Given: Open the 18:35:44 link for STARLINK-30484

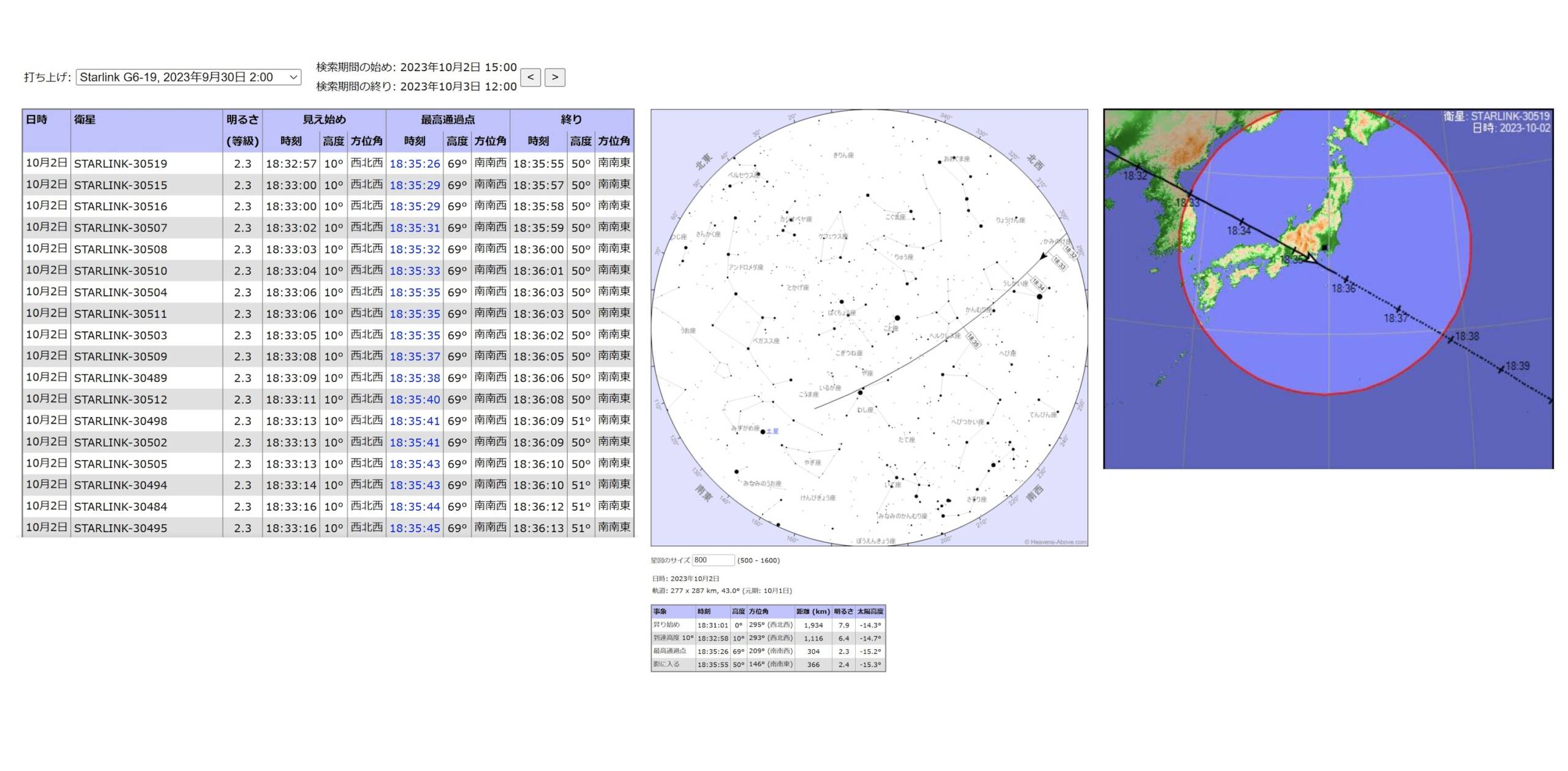Looking at the screenshot, I should point(415,506).
